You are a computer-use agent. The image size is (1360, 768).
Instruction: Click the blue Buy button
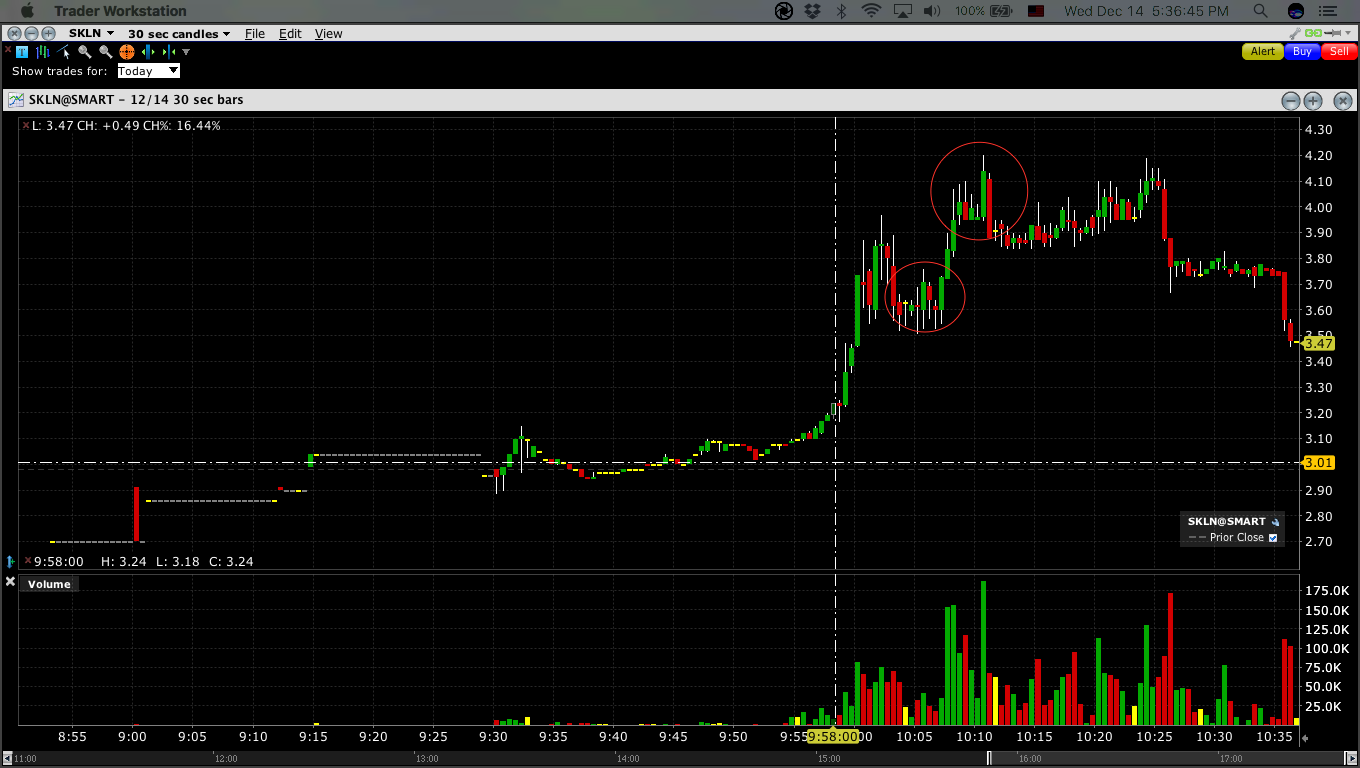click(x=1302, y=51)
